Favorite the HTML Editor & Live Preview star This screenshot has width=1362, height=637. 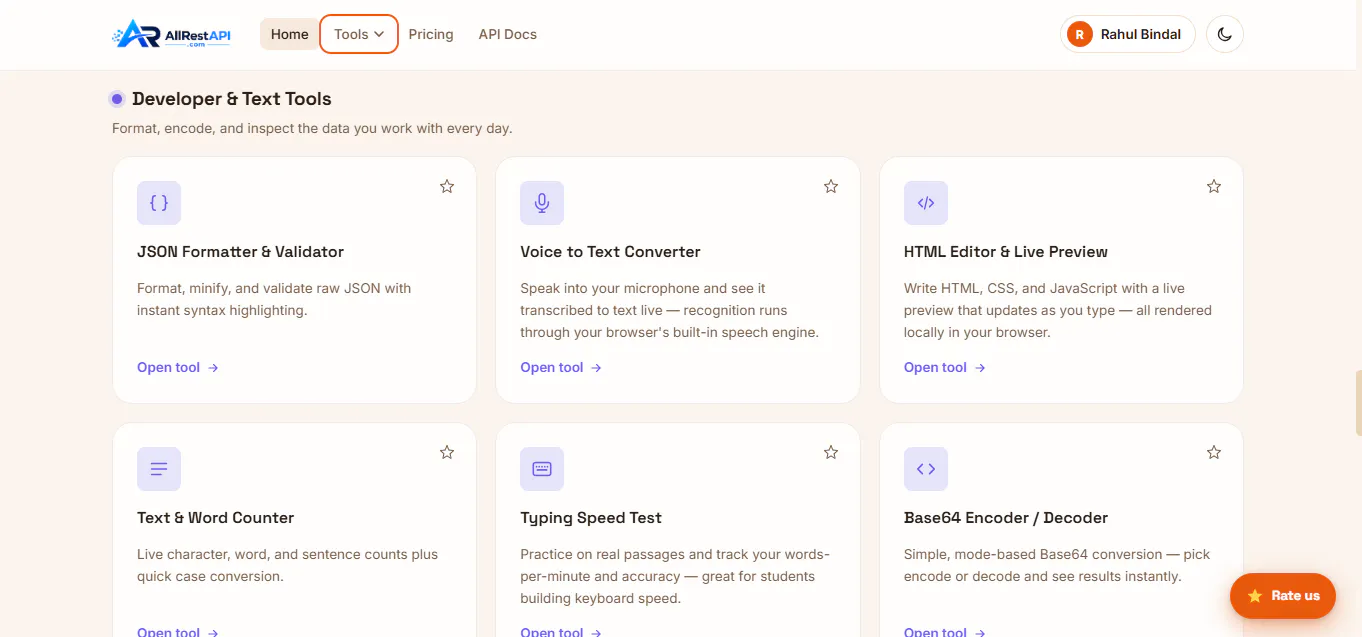1214,186
